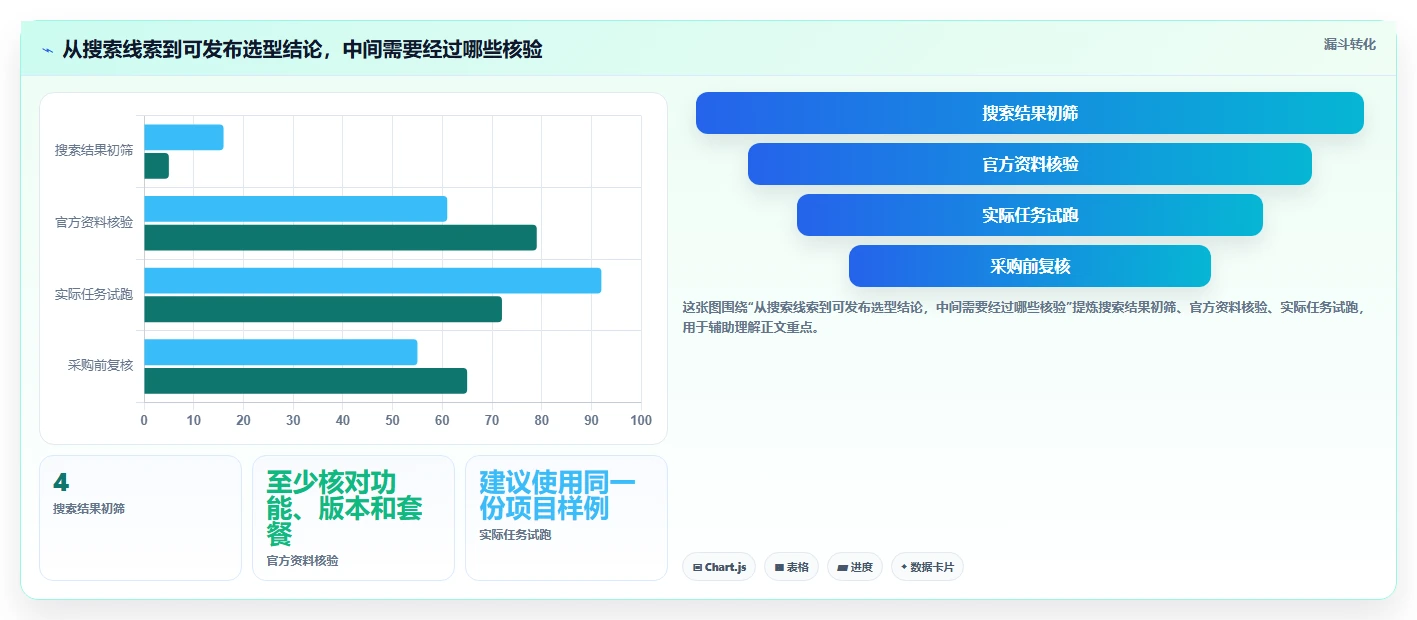
Task: Click the x-axis value 100
Action: (x=641, y=421)
